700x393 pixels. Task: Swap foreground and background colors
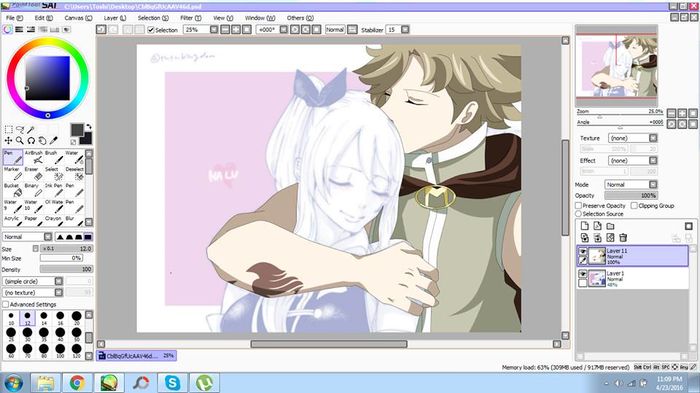(88, 127)
